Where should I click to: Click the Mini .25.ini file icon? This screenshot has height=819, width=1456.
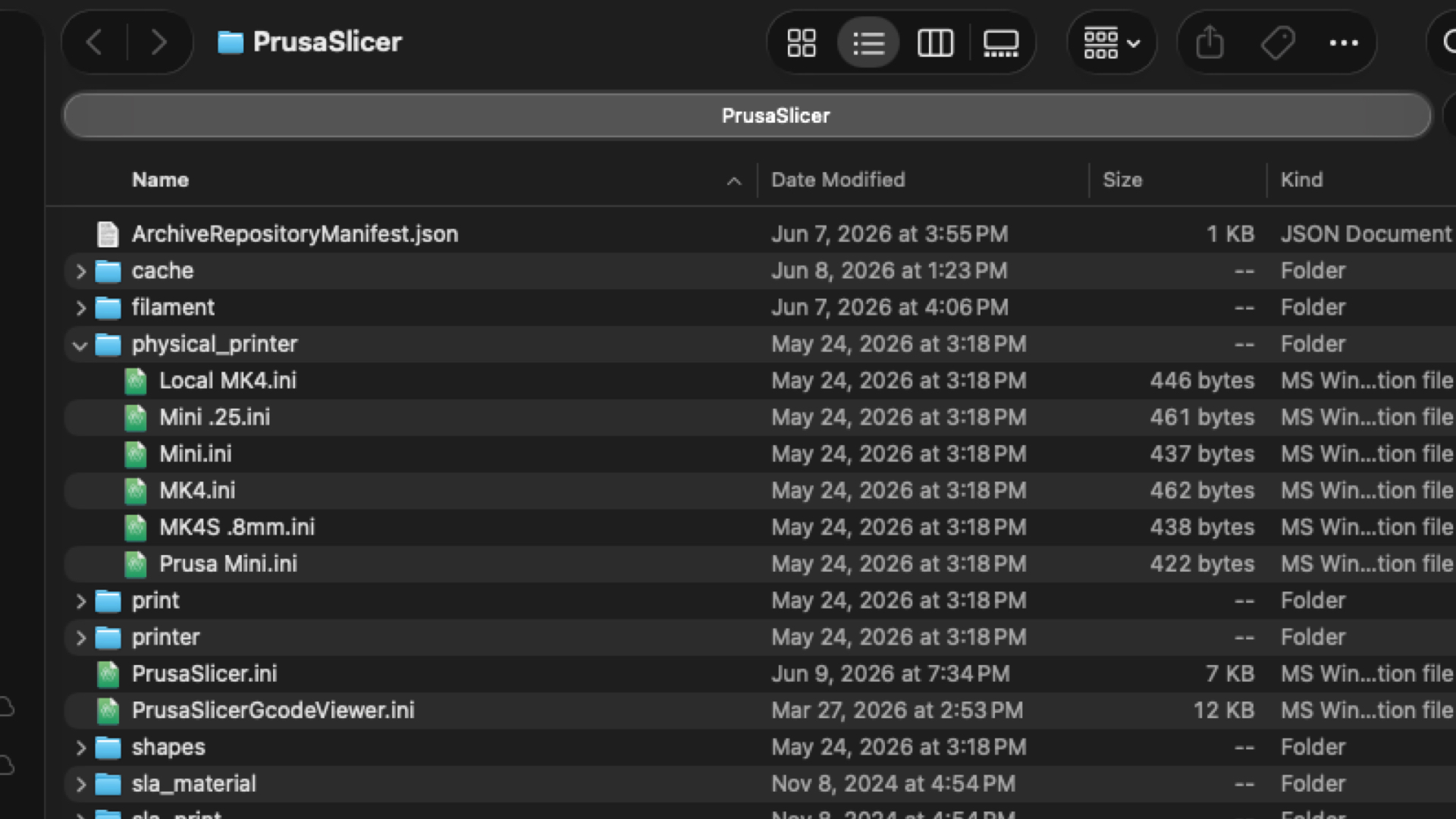(x=136, y=417)
